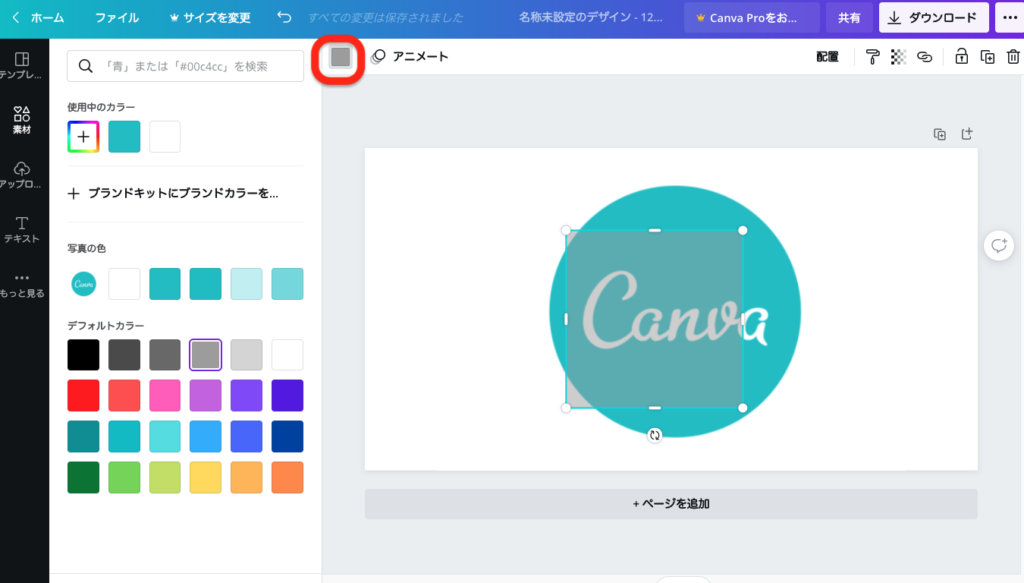Screen dimensions: 1024x583
Task: Click the duplicate page icon above canvas
Action: click(940, 134)
